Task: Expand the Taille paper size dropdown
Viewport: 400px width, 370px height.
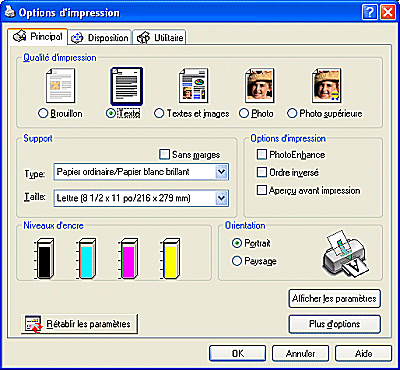Action: point(141,198)
